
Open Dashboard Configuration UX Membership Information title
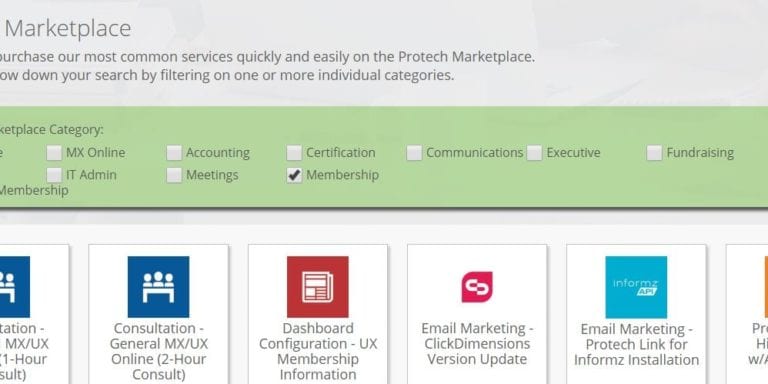point(318,351)
